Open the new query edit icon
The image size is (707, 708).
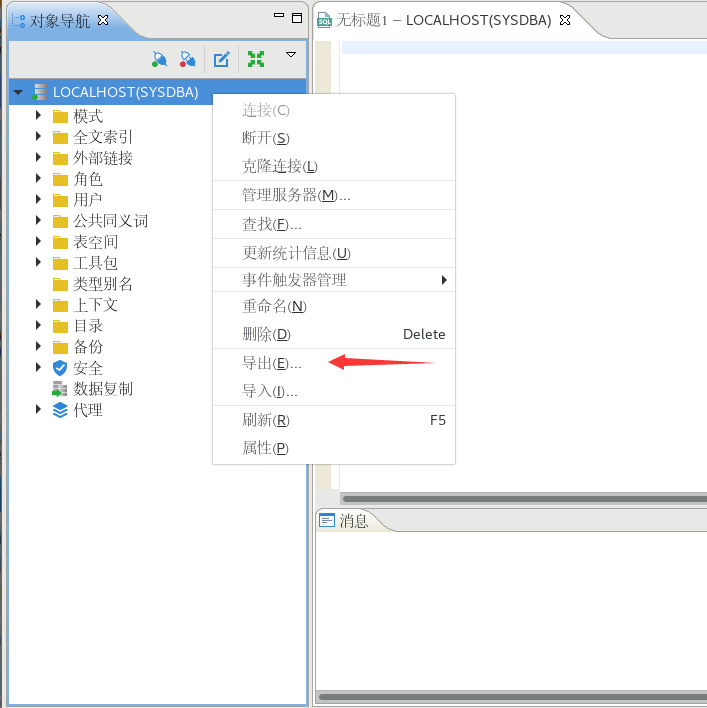click(x=221, y=59)
